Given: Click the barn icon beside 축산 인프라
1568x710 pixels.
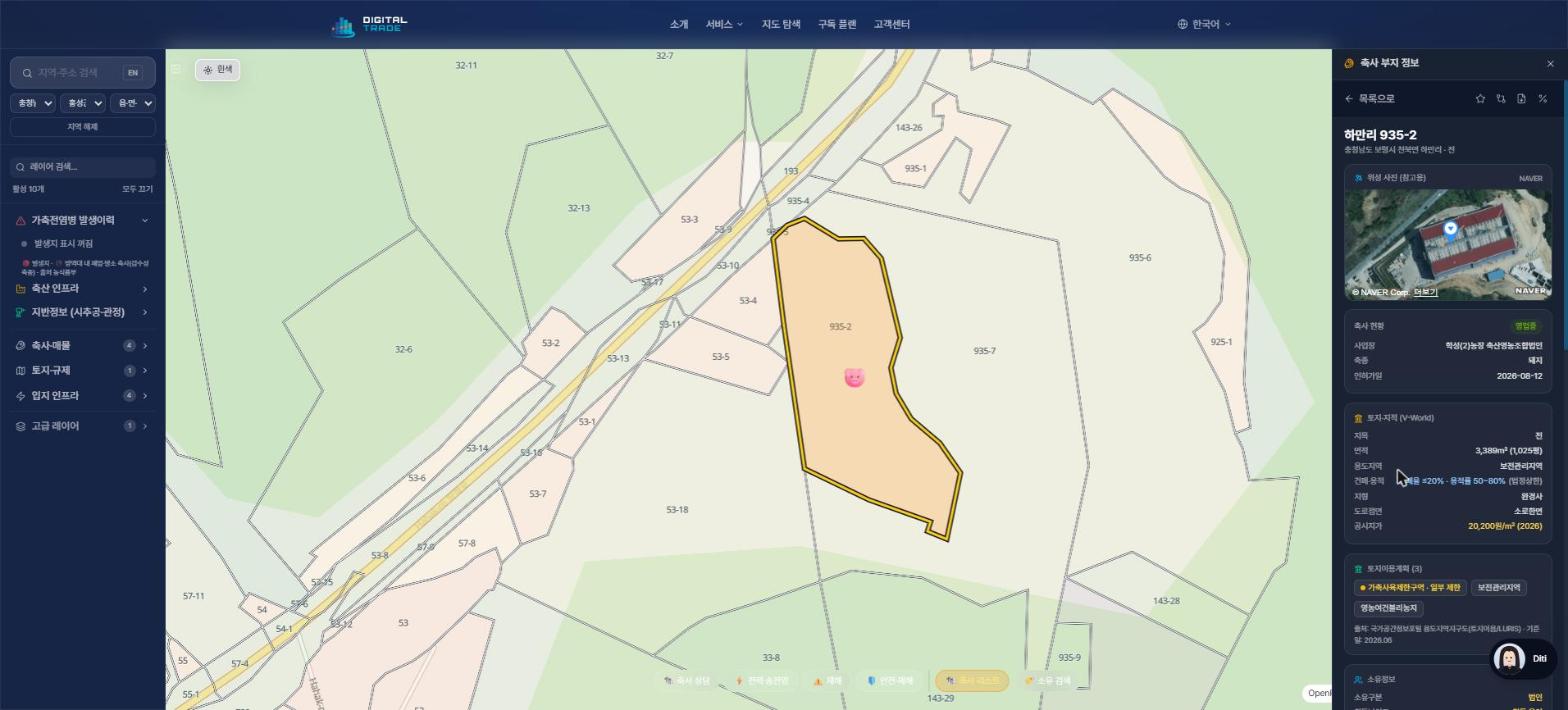Looking at the screenshot, I should [x=21, y=289].
